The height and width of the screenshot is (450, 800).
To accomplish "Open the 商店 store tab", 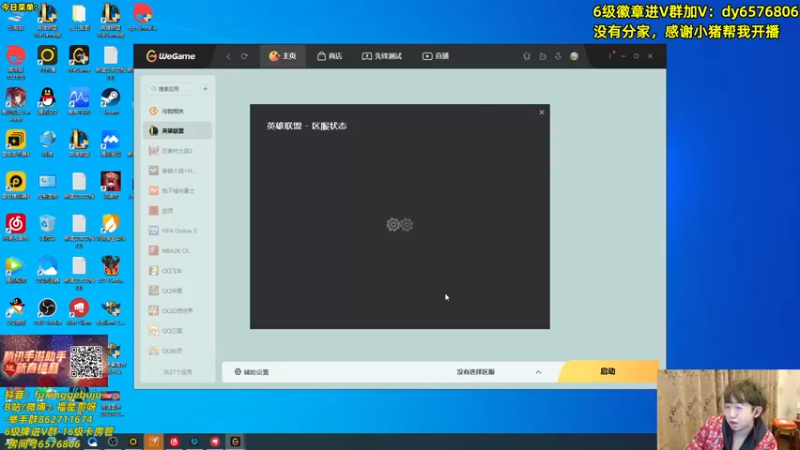I will pyautogui.click(x=330, y=56).
